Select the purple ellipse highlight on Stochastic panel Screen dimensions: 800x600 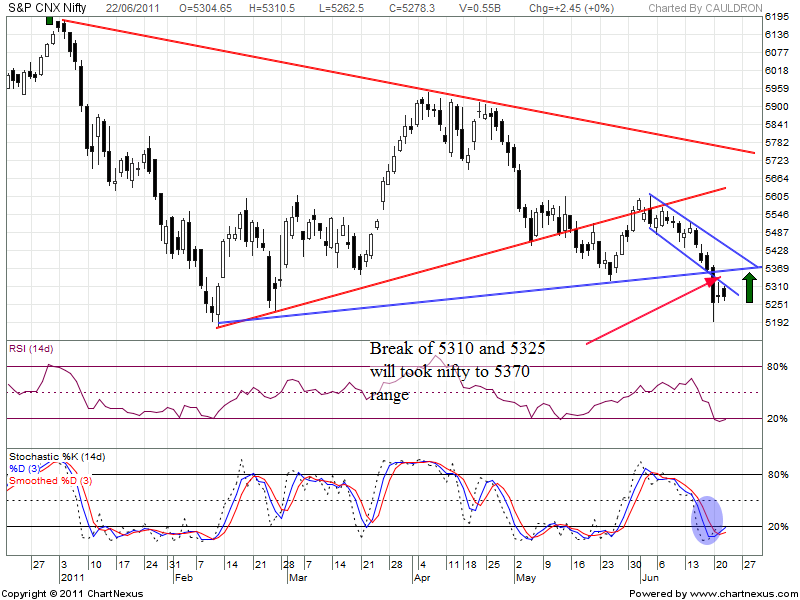pyautogui.click(x=708, y=520)
